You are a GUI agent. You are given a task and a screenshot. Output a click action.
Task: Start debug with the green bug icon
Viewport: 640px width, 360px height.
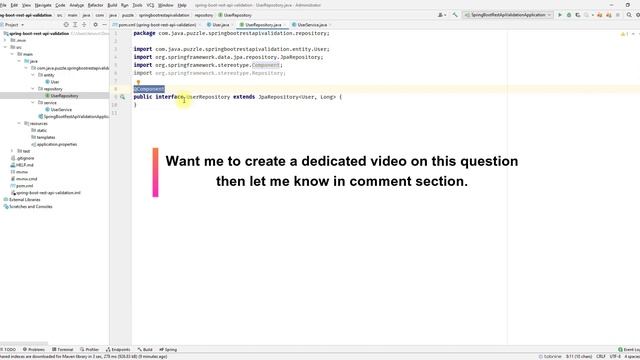569,15
